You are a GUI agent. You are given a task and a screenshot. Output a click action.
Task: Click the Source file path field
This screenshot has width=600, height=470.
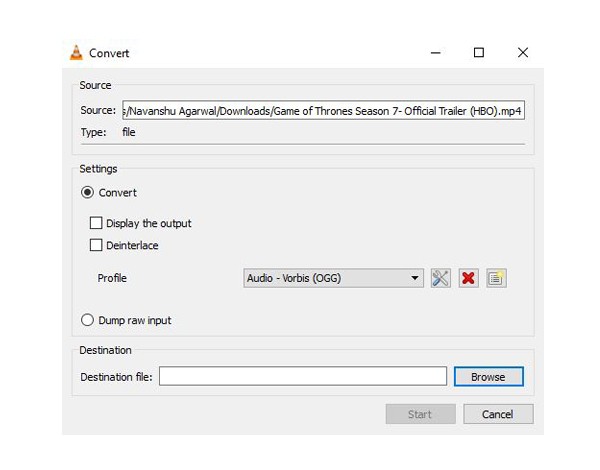[322, 111]
